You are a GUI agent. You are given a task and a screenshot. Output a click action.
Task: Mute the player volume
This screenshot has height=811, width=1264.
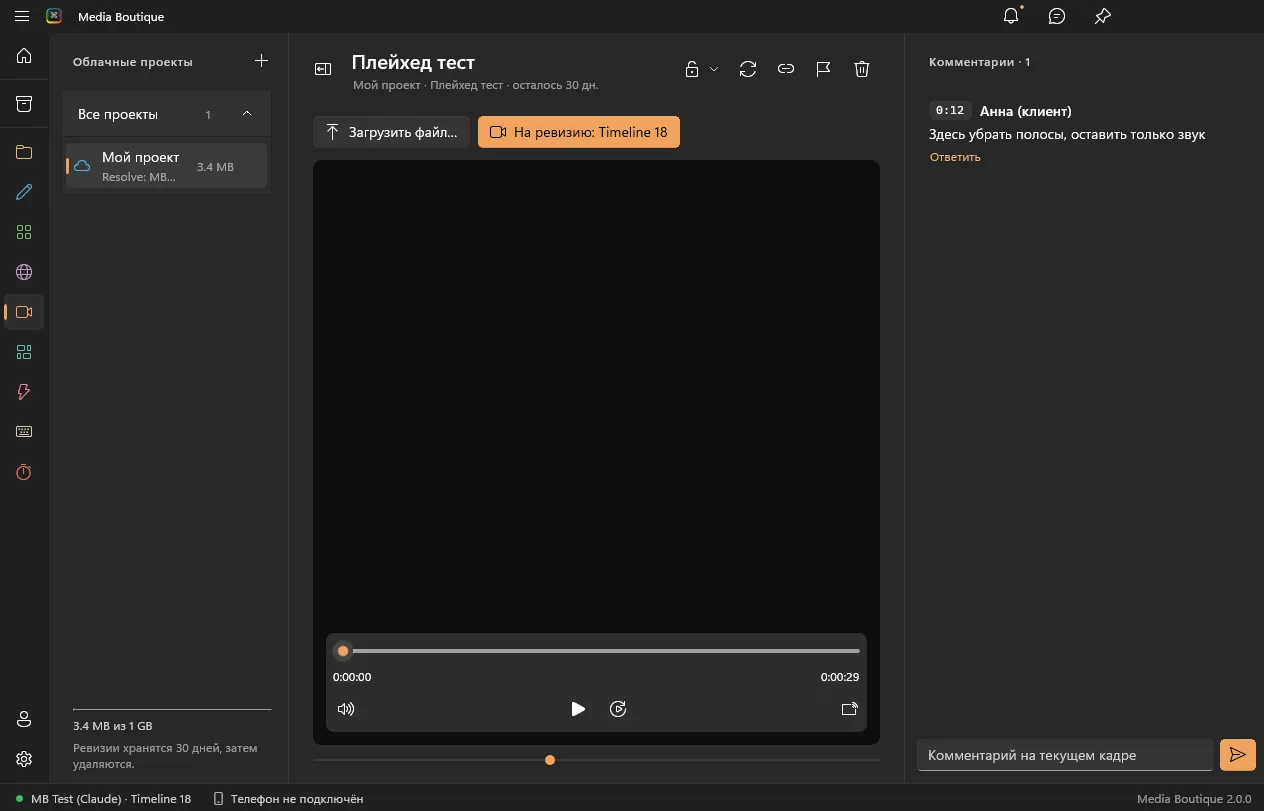pyautogui.click(x=346, y=709)
